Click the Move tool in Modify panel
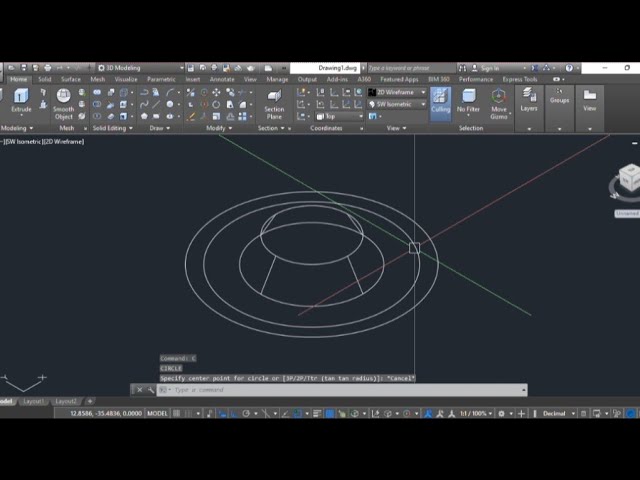640x480 pixels. (216, 93)
